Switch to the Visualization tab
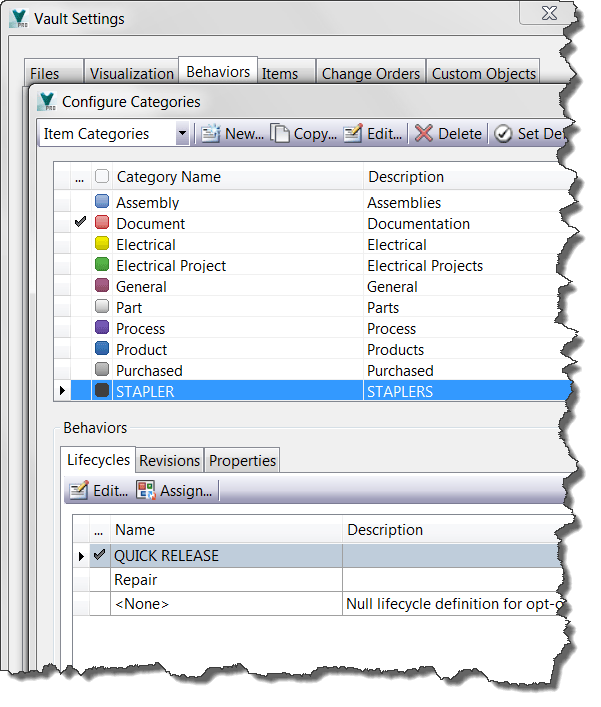Viewport: 601px width, 707px height. point(131,73)
